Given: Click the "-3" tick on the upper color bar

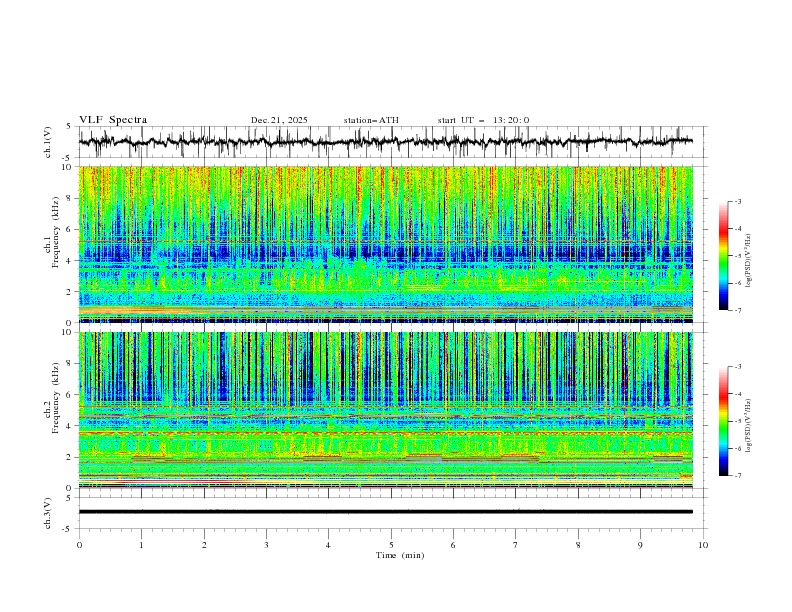Looking at the screenshot, I should click(x=737, y=201).
